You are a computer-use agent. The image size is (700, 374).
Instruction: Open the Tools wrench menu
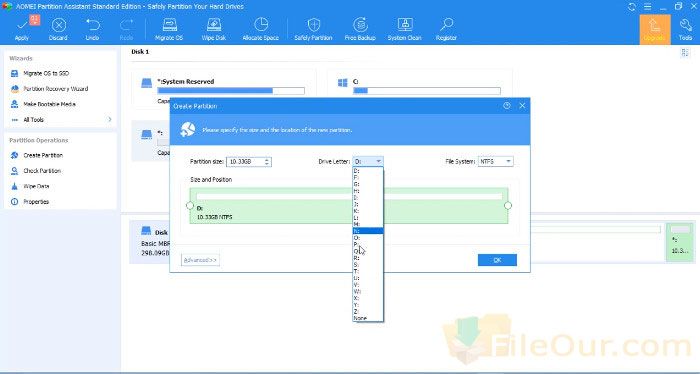pos(685,29)
